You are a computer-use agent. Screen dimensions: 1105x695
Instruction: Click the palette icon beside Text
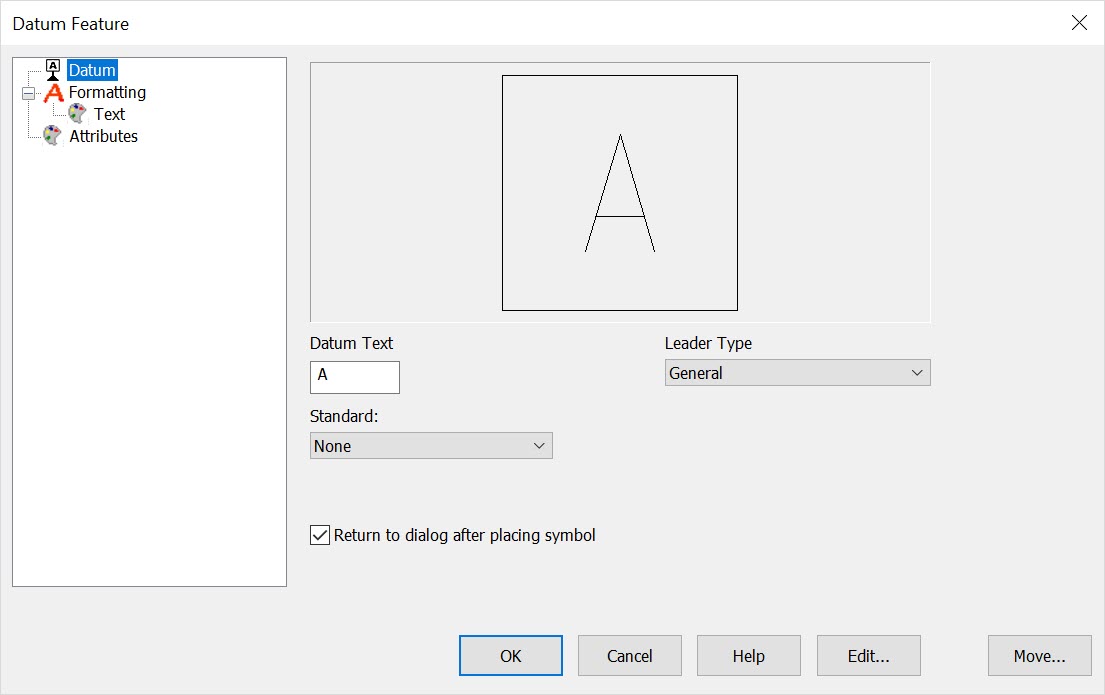pyautogui.click(x=77, y=113)
